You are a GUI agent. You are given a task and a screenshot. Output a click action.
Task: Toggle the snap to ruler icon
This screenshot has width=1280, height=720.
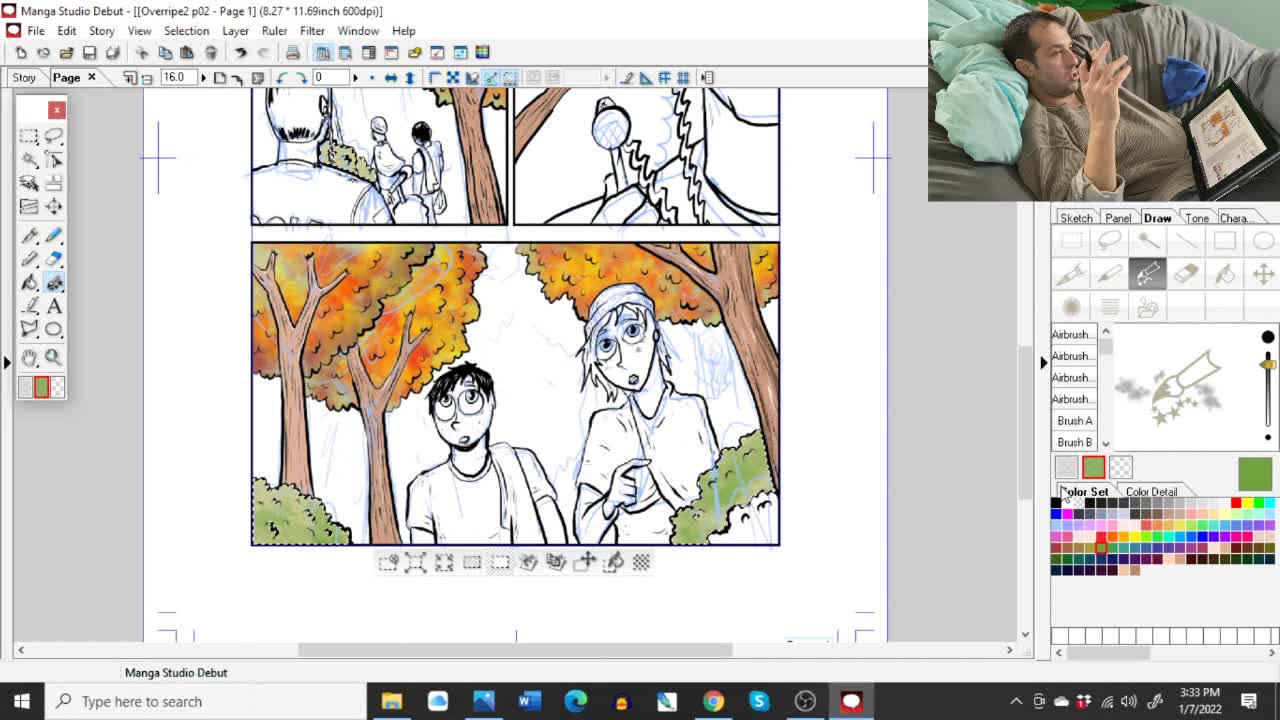646,78
